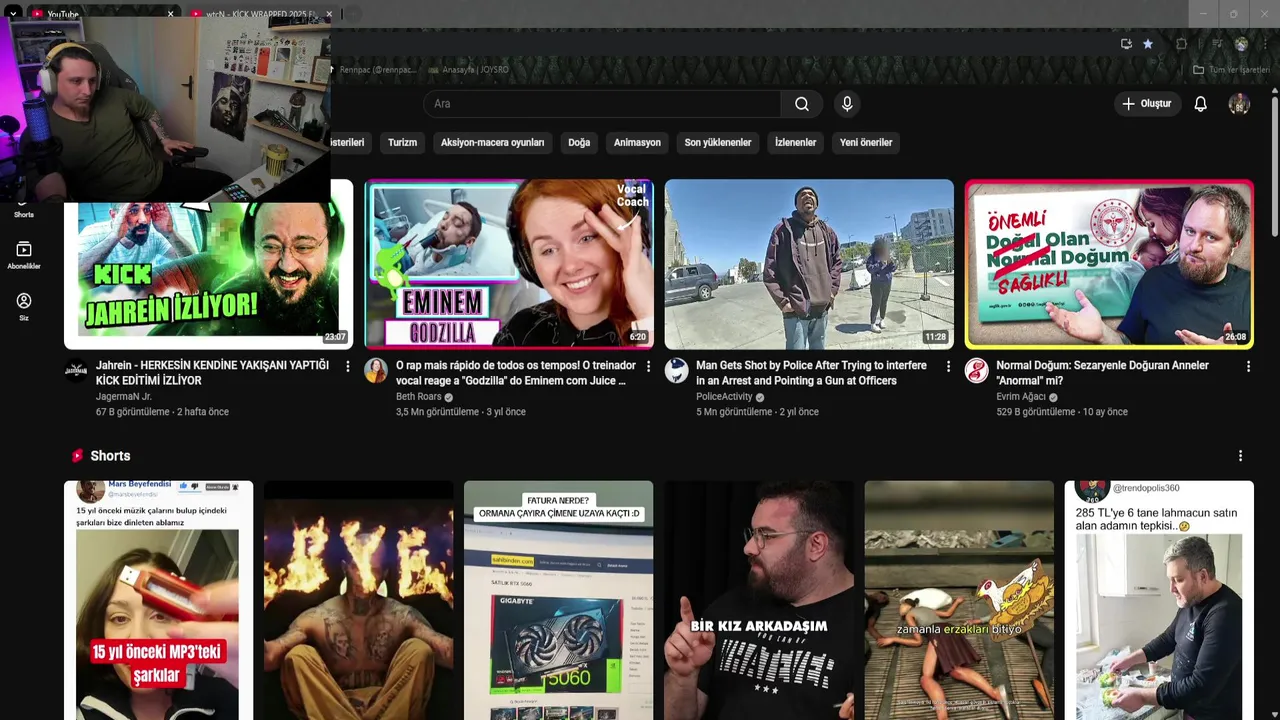Open the tab search dropdown arrow
Viewport: 1280px width, 720px height.
tap(13, 14)
